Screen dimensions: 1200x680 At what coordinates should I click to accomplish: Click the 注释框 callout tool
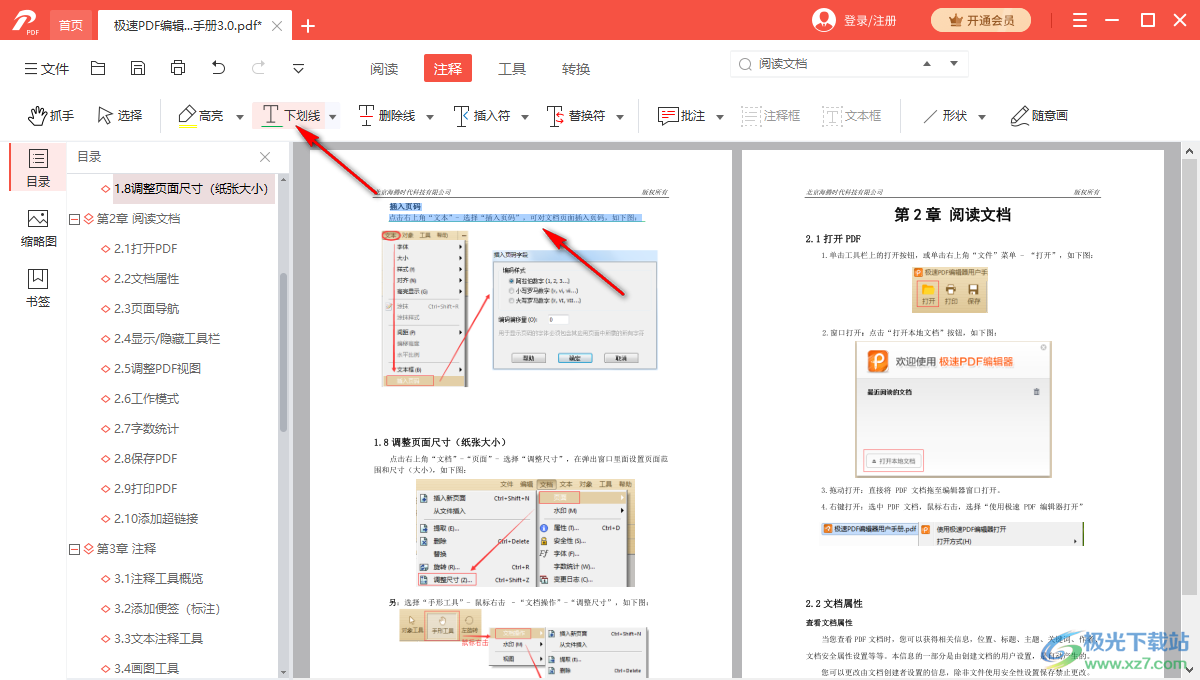[x=770, y=116]
